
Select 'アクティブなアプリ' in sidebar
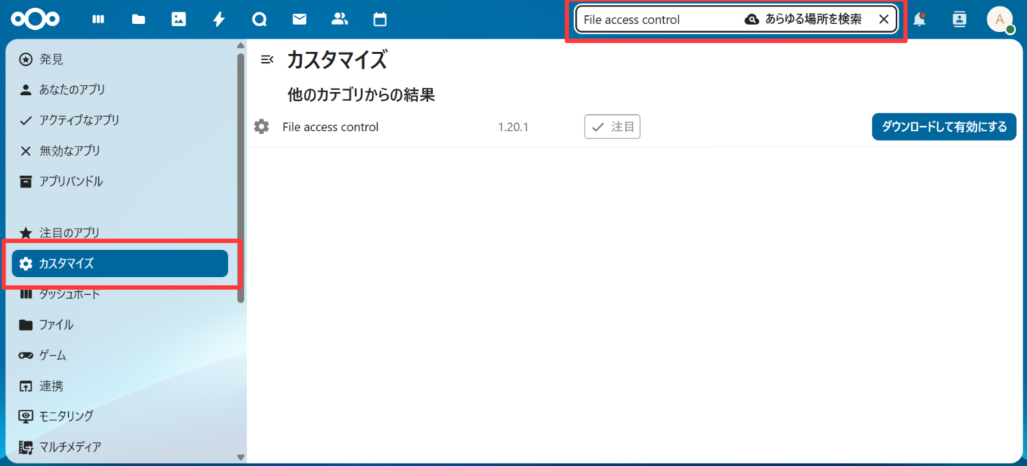pos(79,120)
